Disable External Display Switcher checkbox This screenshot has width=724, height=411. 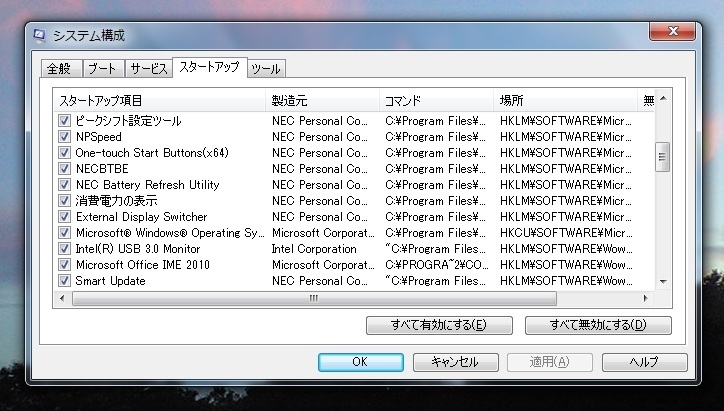tap(64, 217)
